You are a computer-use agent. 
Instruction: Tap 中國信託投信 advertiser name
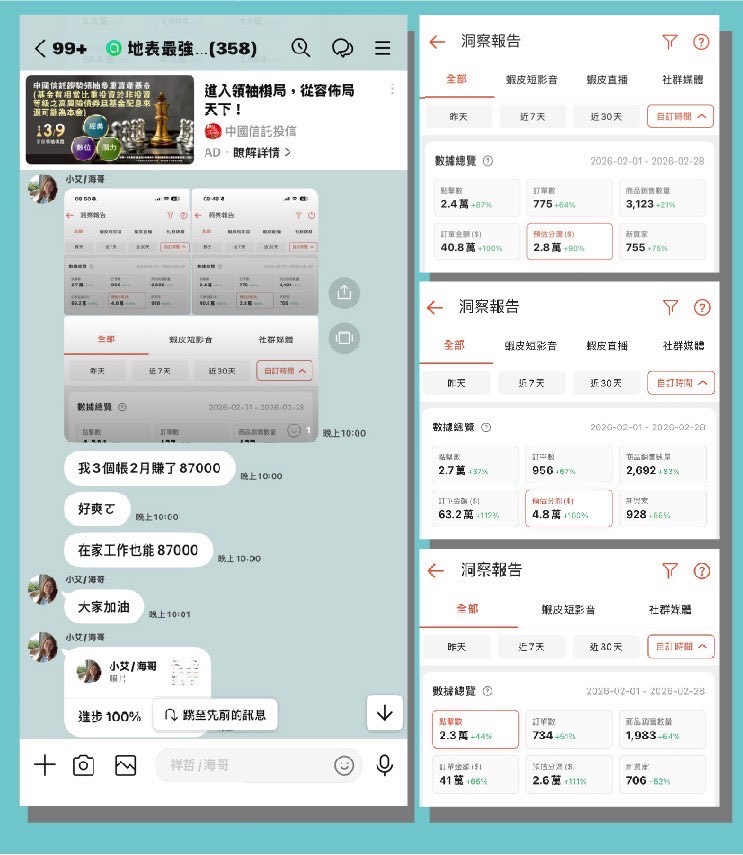(261, 131)
